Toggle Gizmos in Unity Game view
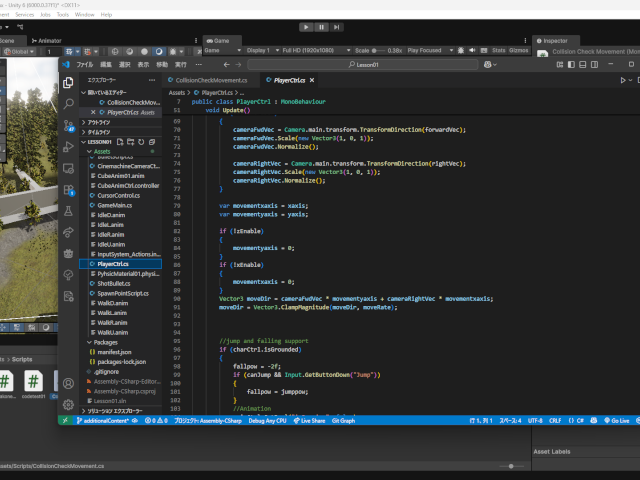This screenshot has width=640, height=480. coord(518,50)
